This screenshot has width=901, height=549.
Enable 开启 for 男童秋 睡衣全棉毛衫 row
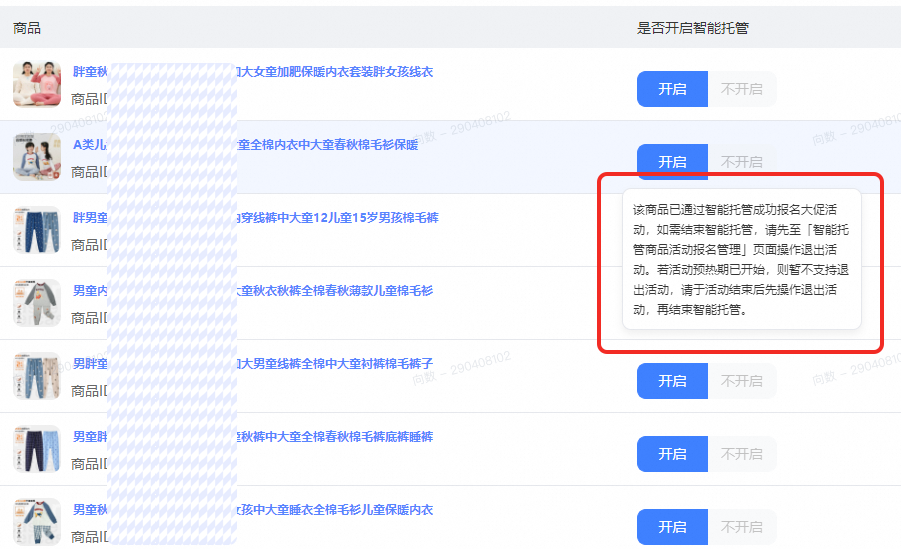click(672, 527)
